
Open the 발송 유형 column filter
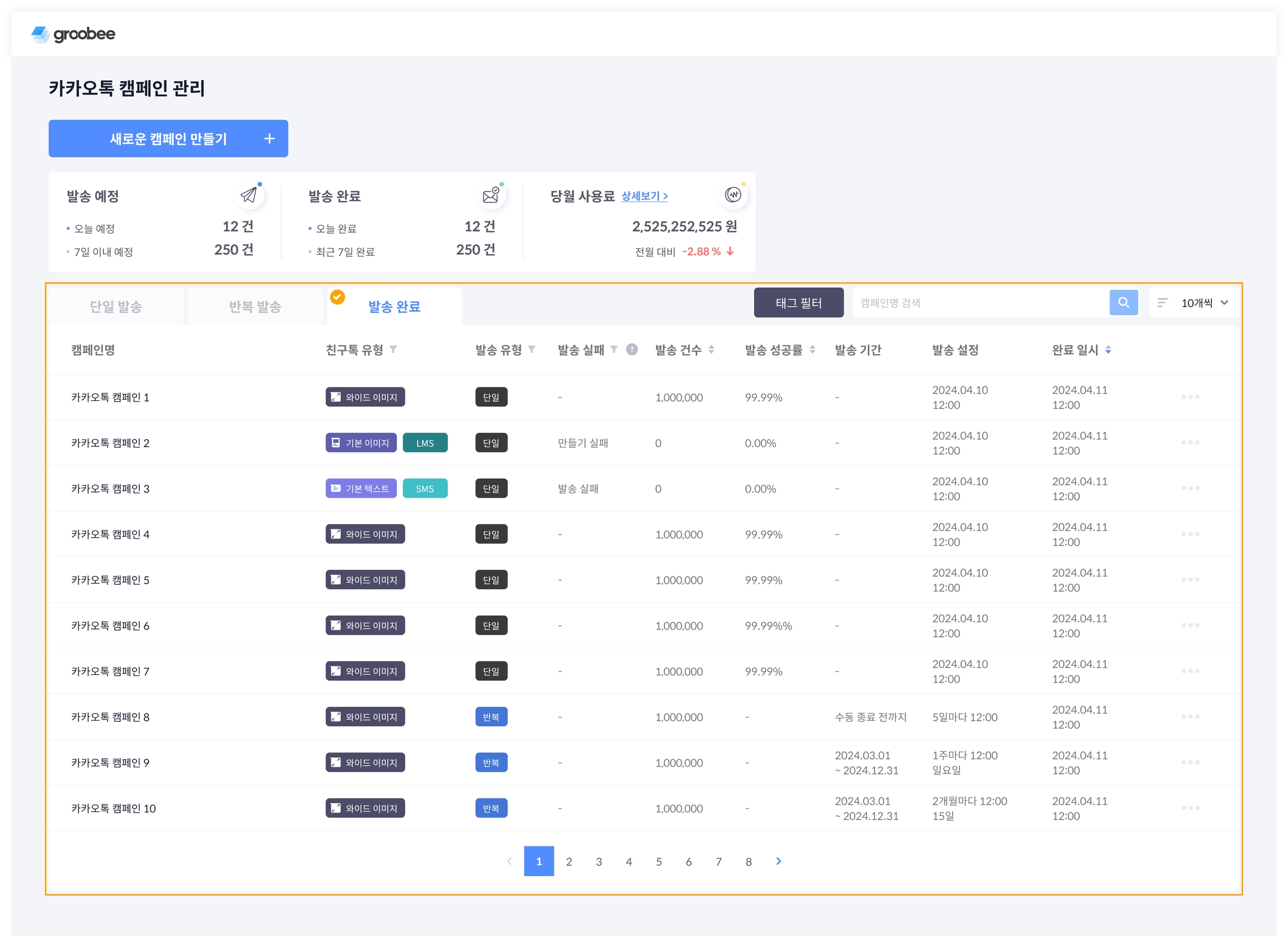[x=532, y=350]
